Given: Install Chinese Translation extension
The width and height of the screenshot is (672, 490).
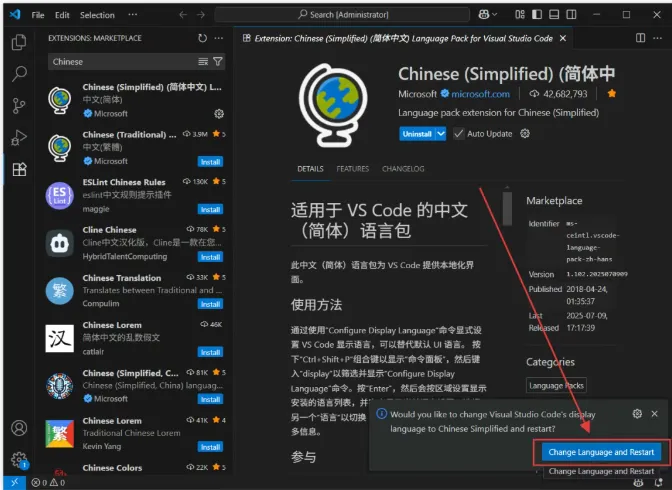Looking at the screenshot, I should [210, 304].
